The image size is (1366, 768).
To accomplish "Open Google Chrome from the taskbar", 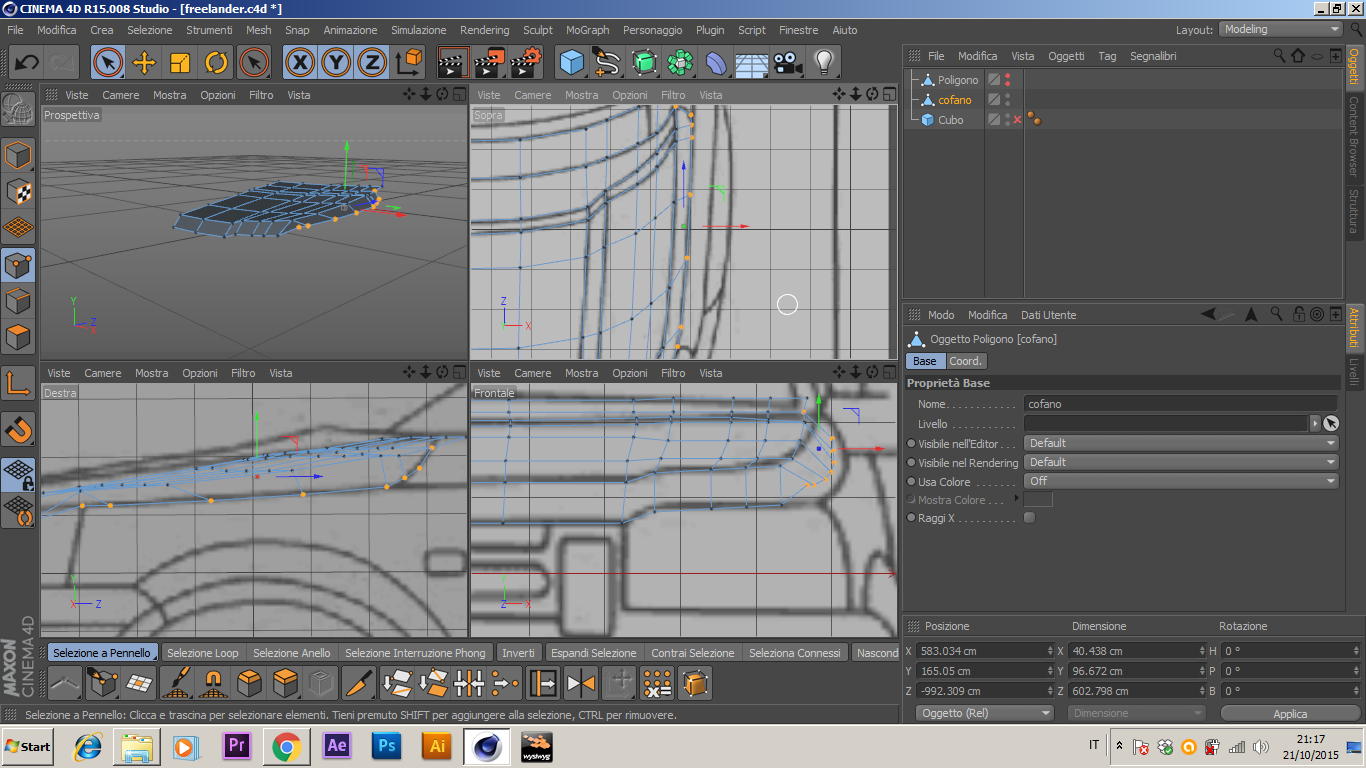I will [x=287, y=746].
